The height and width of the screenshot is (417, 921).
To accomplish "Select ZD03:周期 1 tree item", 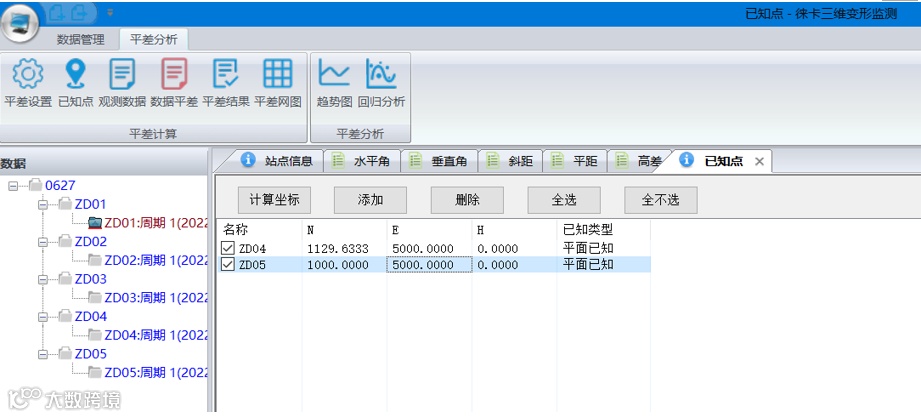I will pyautogui.click(x=156, y=298).
